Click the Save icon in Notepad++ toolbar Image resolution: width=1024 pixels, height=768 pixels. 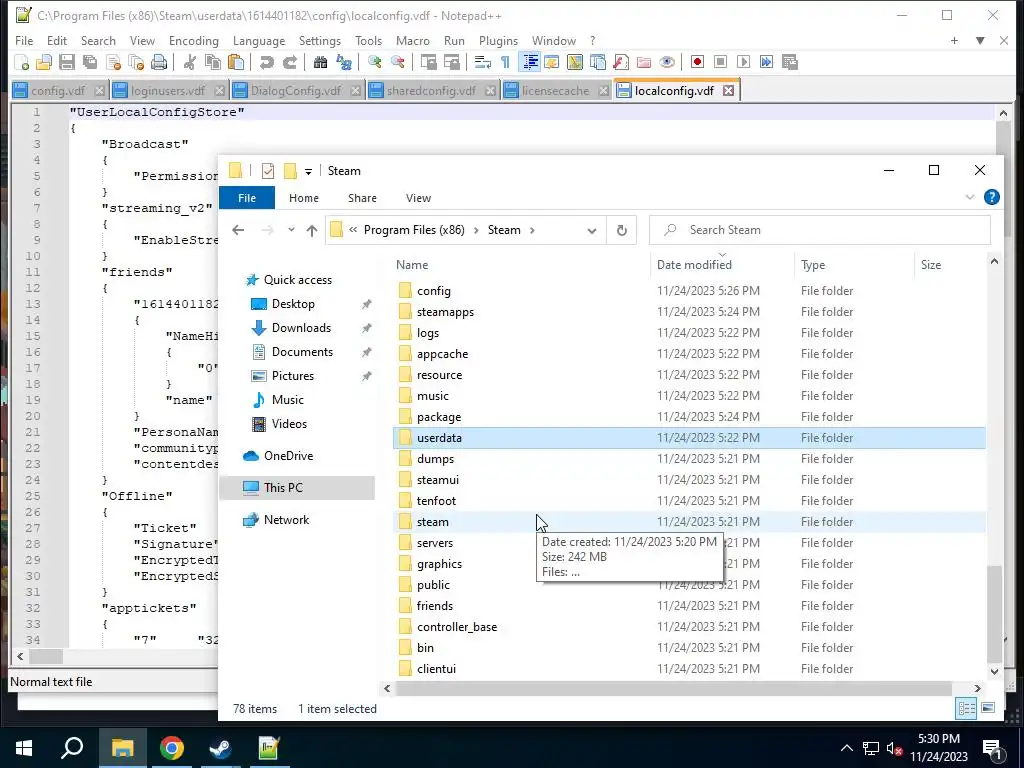coord(67,62)
